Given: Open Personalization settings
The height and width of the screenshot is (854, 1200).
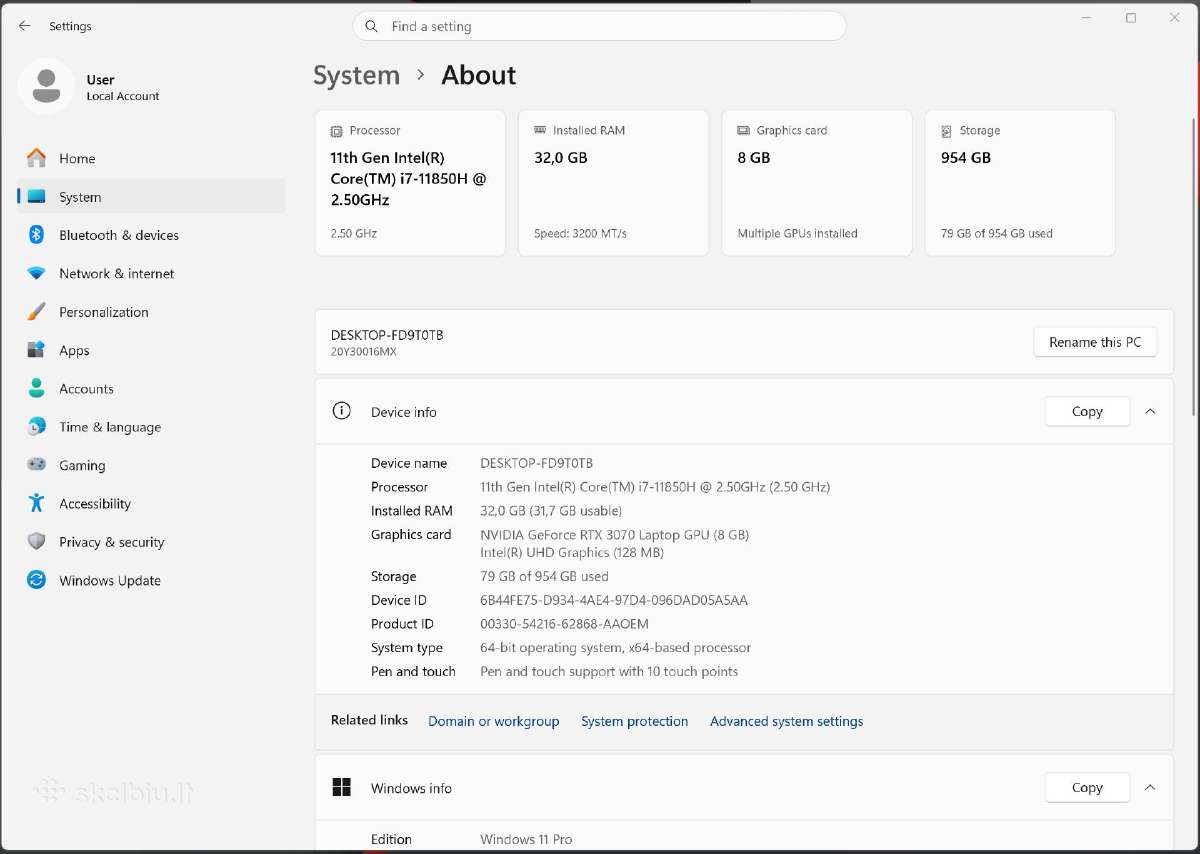Looking at the screenshot, I should 151,312.
